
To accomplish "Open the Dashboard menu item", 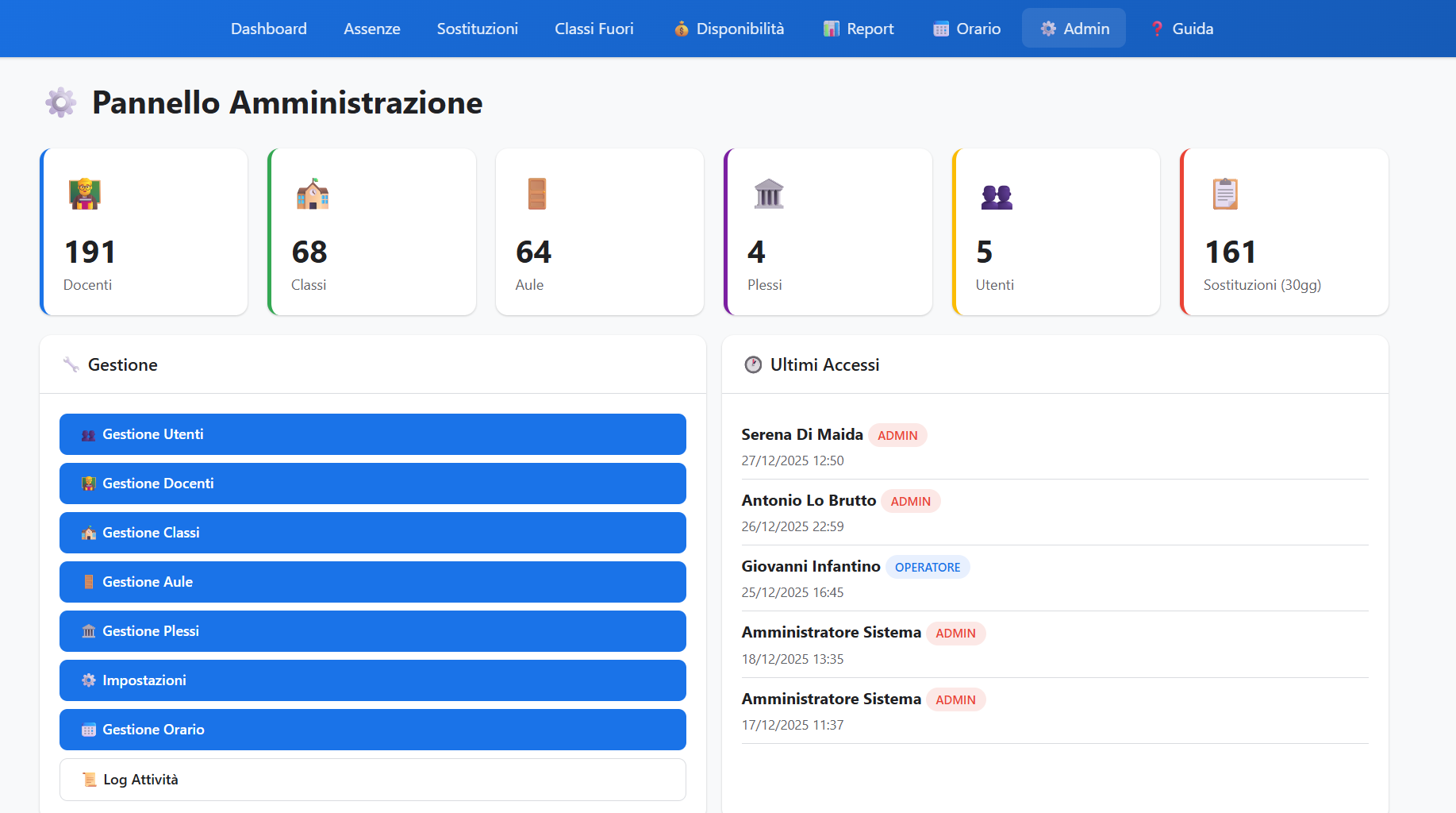I will 268,29.
